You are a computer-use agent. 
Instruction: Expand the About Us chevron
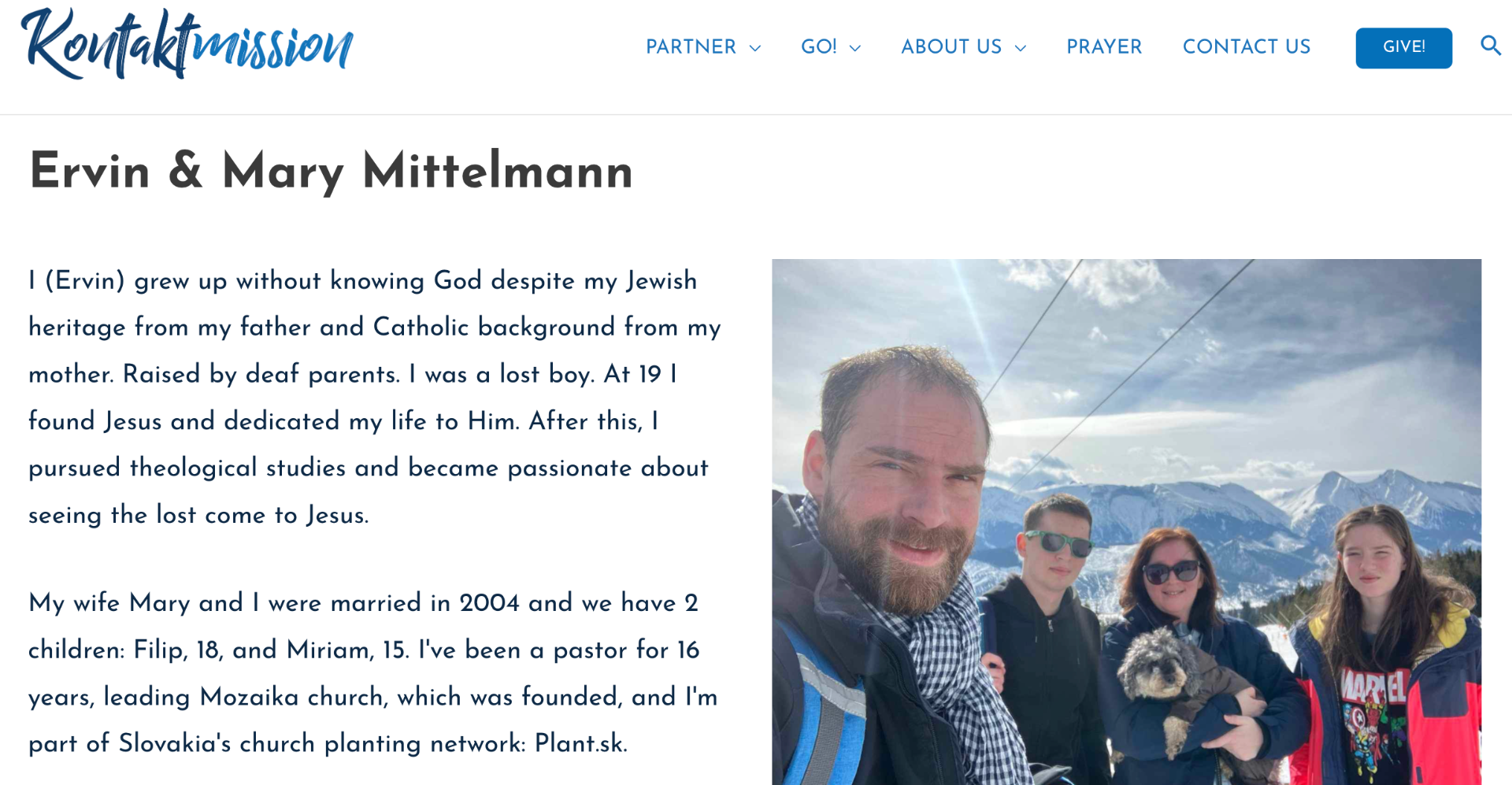pos(1021,48)
